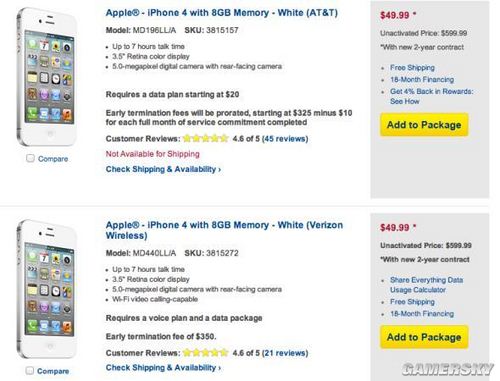Open Free Shipping link in AT&T offer
Viewport: 500px width, 381px height.
tap(412, 68)
